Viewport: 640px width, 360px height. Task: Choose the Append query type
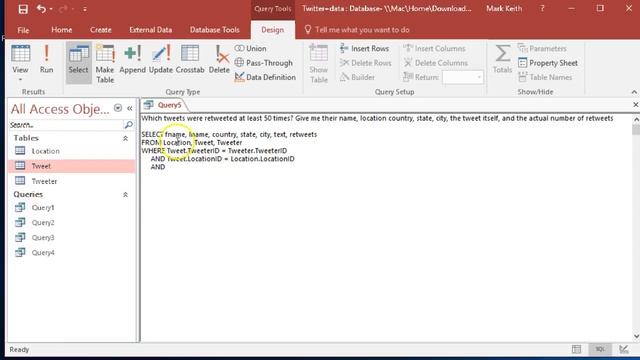[132, 60]
